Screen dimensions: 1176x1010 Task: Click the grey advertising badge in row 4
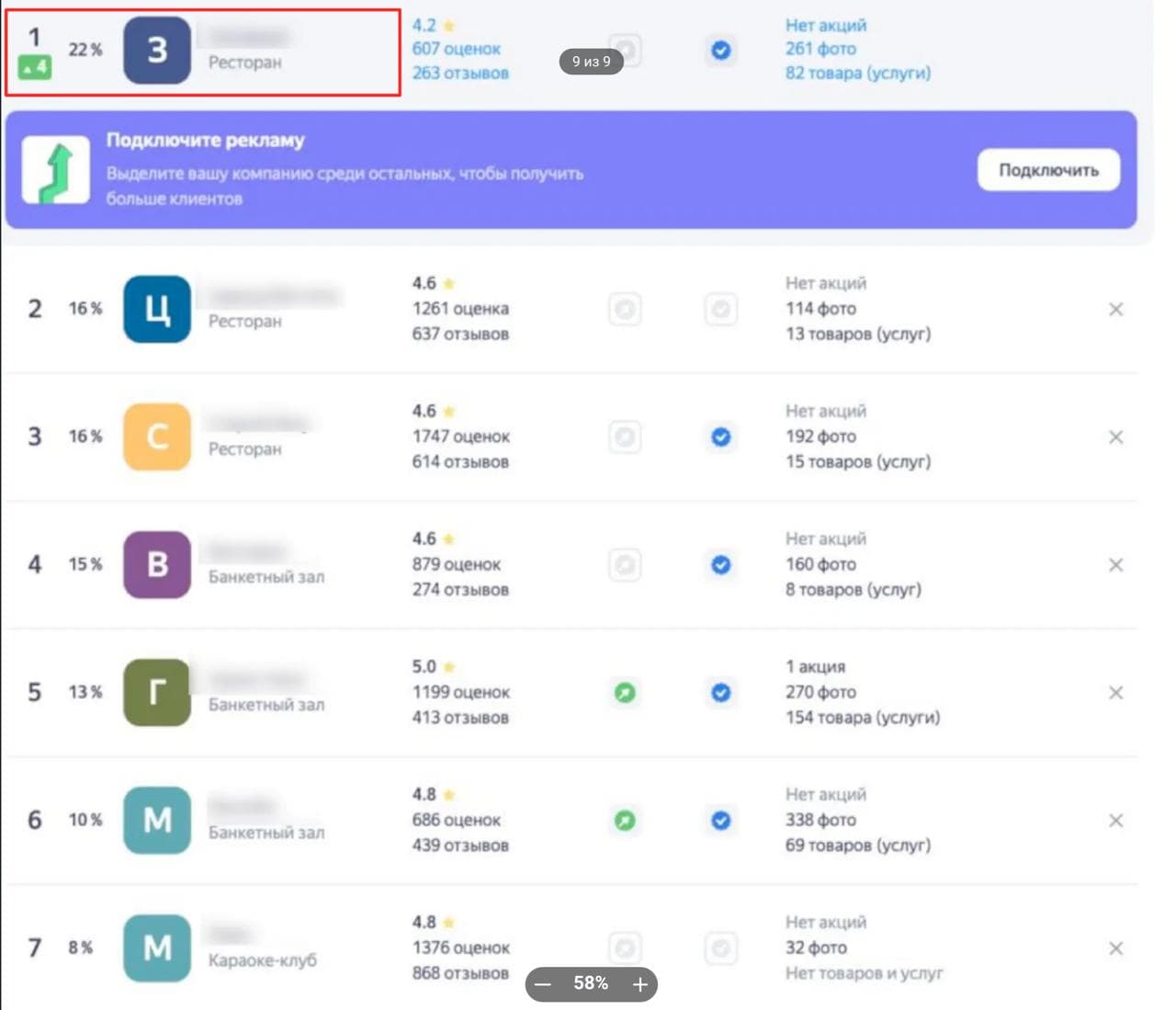625,564
